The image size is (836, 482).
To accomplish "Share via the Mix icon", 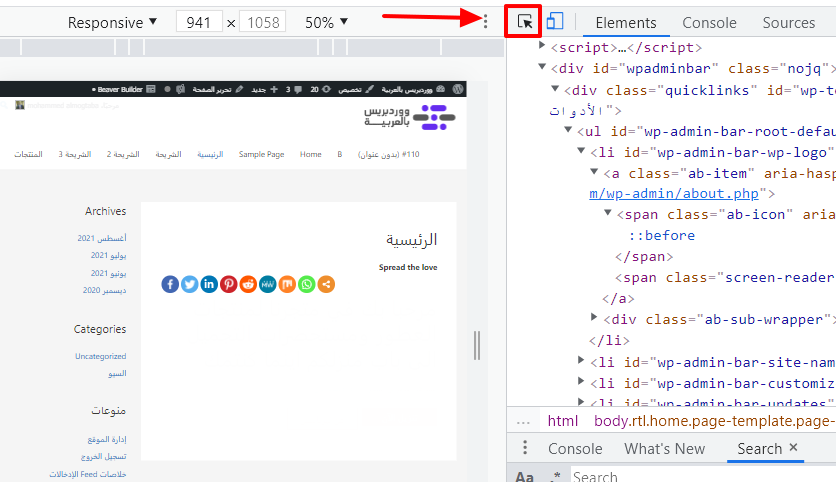I will pyautogui.click(x=287, y=284).
